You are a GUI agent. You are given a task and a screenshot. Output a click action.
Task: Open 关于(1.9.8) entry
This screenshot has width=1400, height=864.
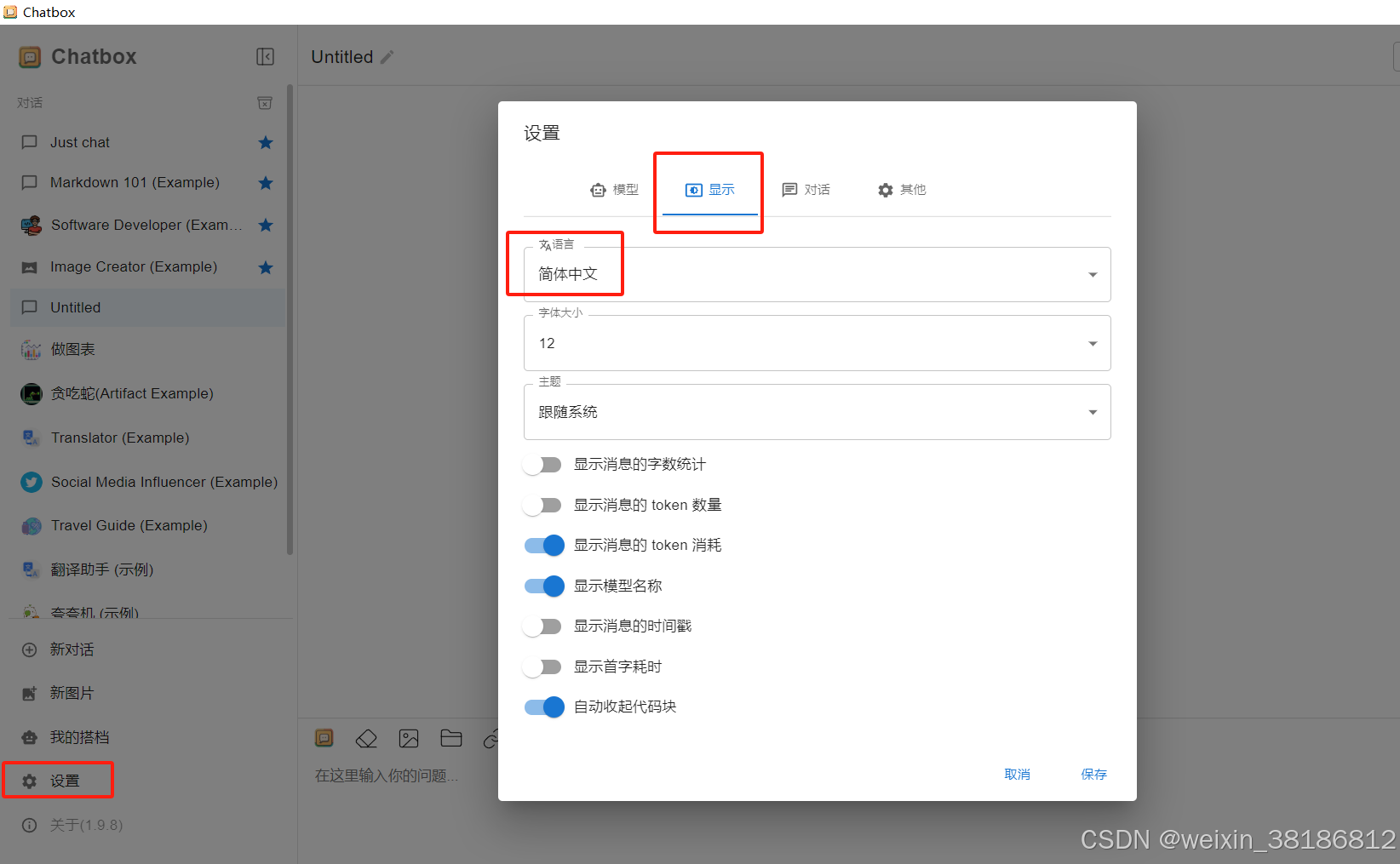click(147, 825)
